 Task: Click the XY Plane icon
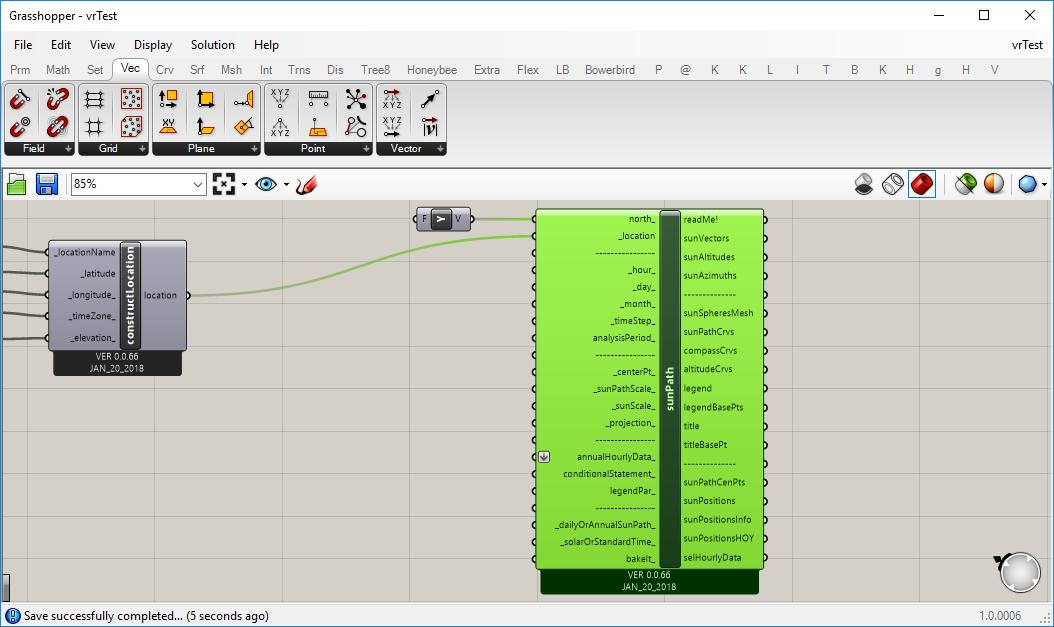[x=168, y=126]
